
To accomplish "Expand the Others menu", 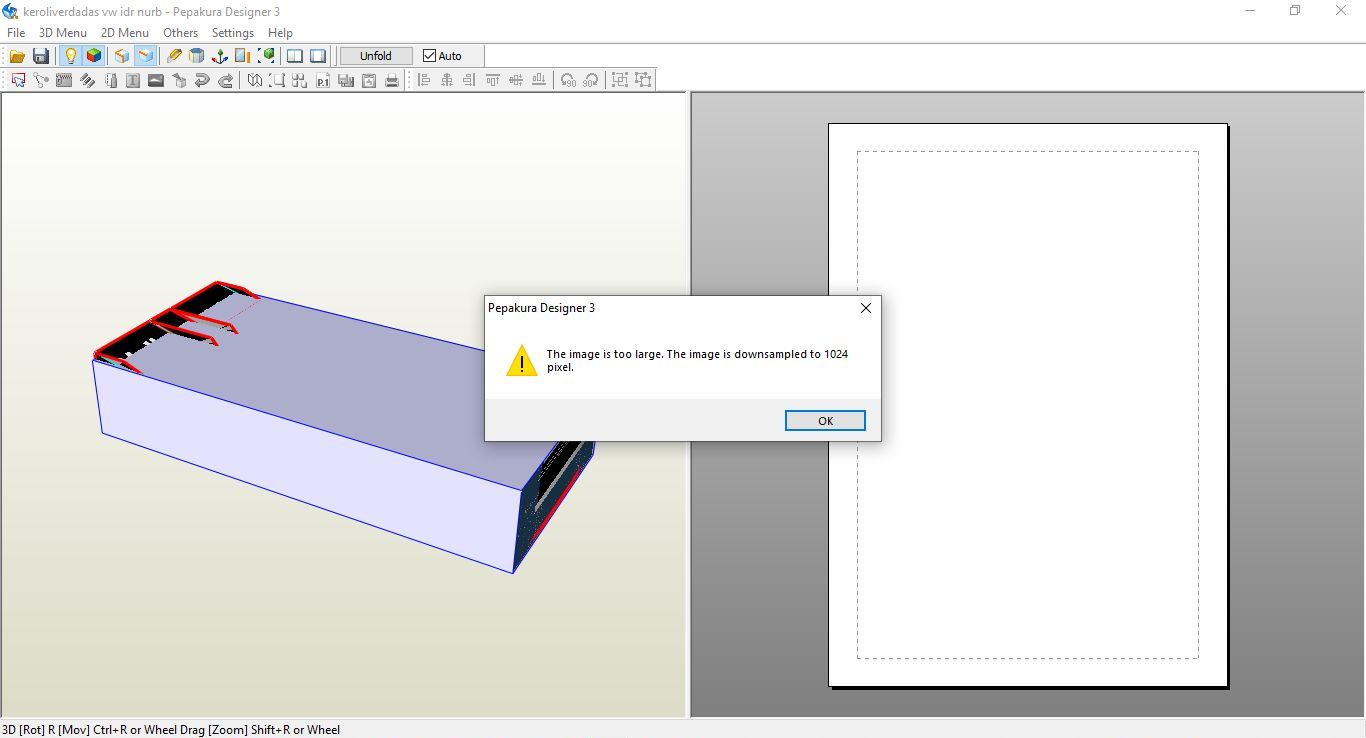I will [x=181, y=32].
